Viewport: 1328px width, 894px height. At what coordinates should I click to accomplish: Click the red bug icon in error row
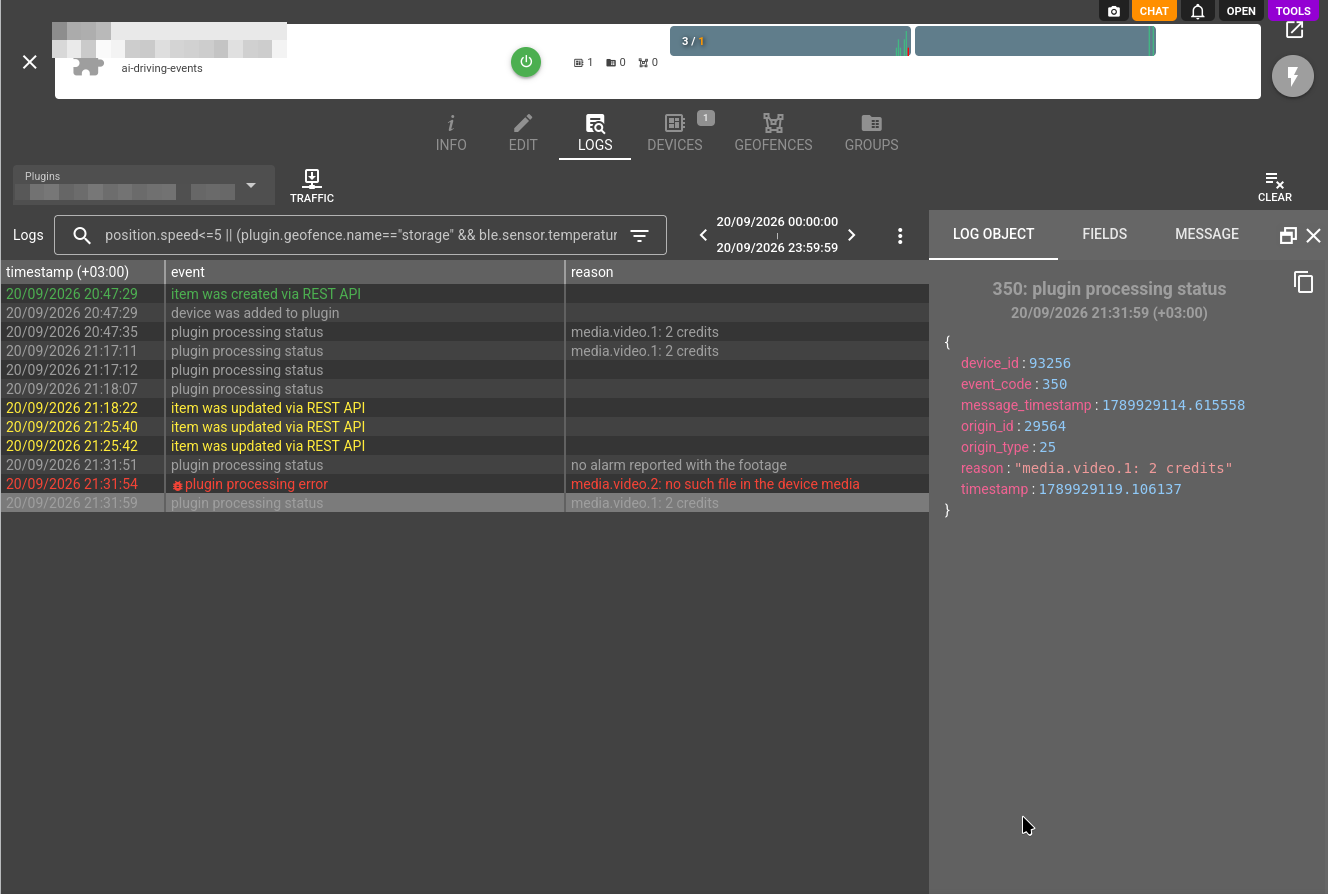click(x=177, y=485)
